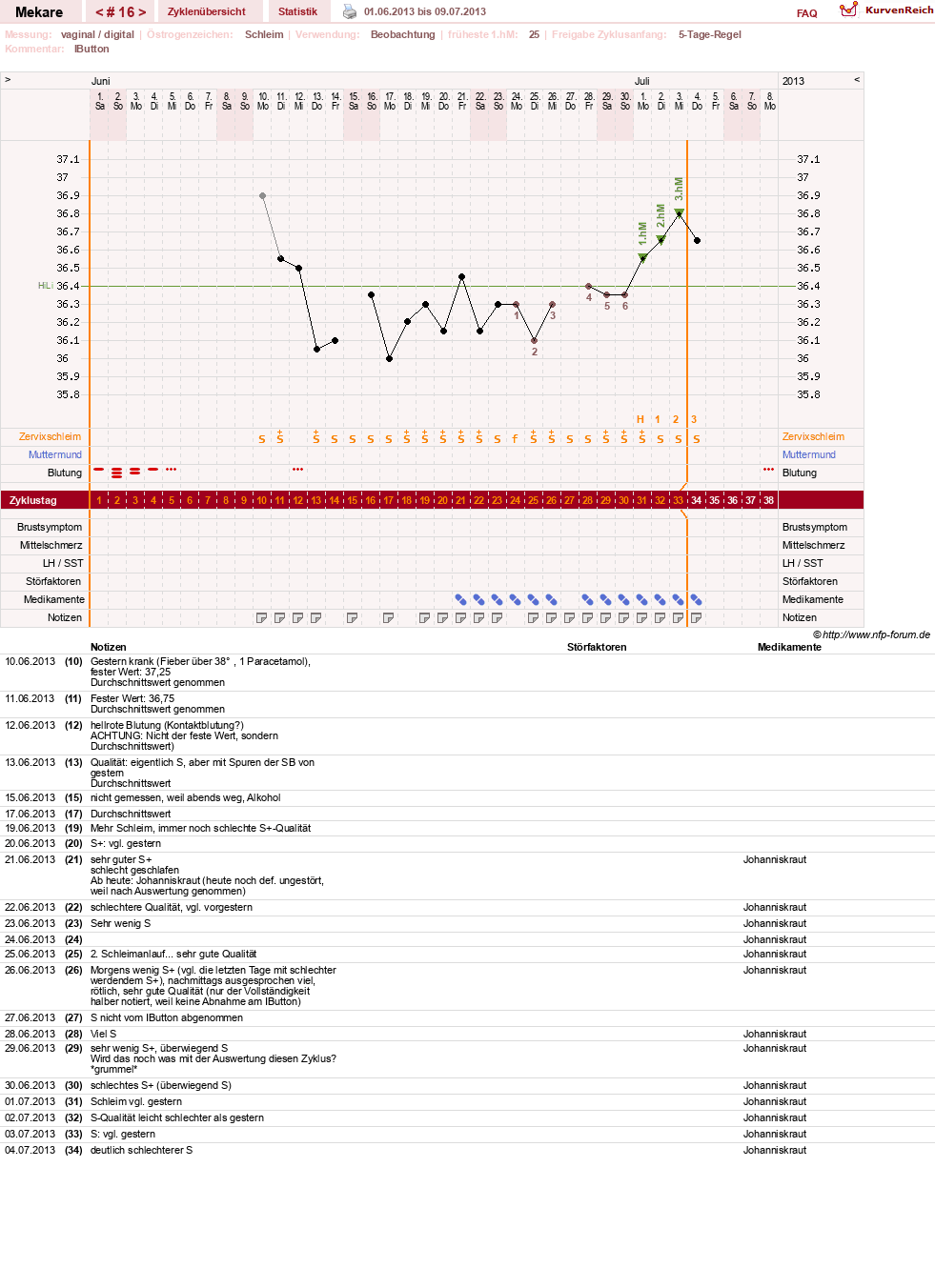Go to previous cycle with the left arrow

99,12
